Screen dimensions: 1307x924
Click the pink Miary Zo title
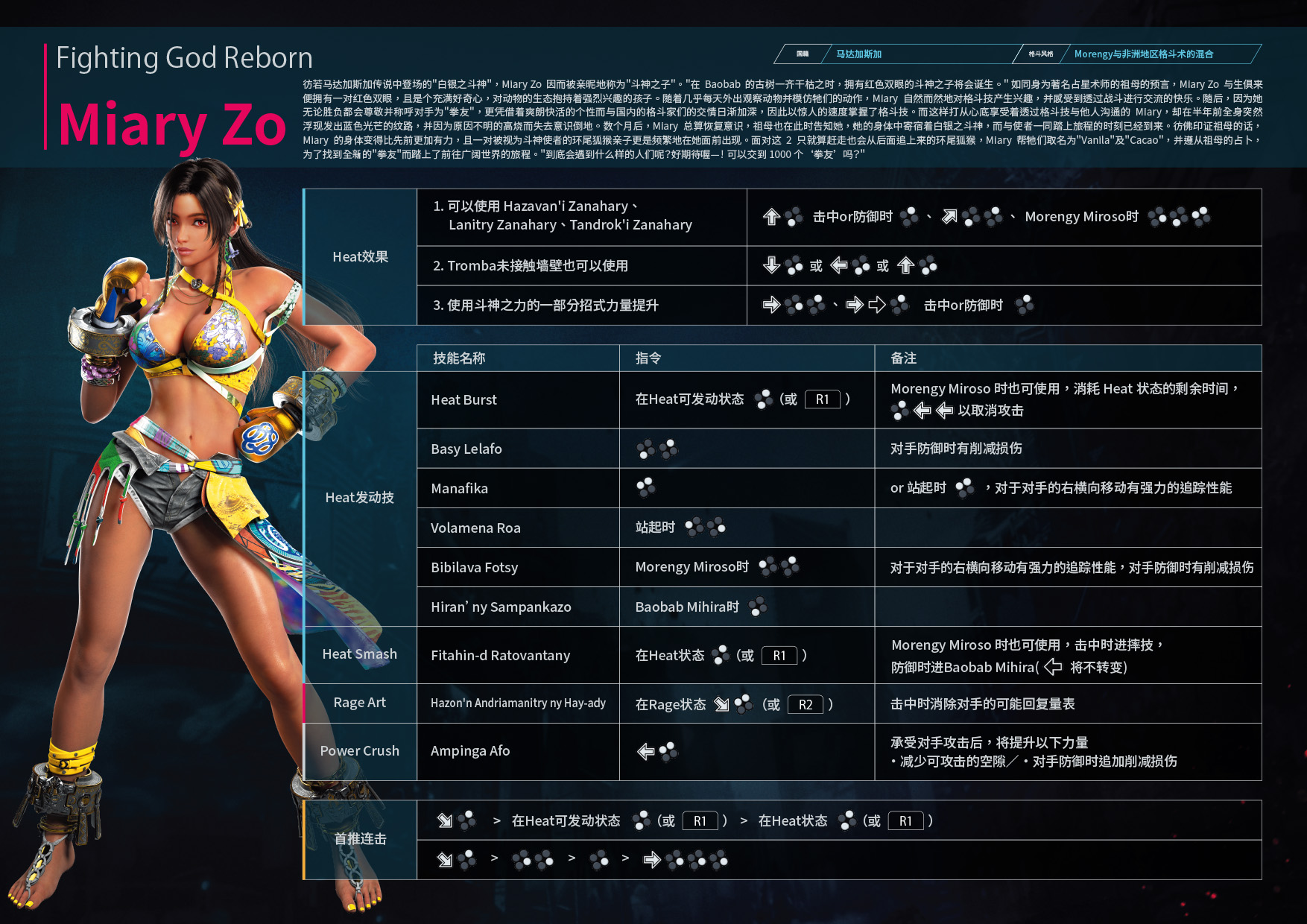172,124
